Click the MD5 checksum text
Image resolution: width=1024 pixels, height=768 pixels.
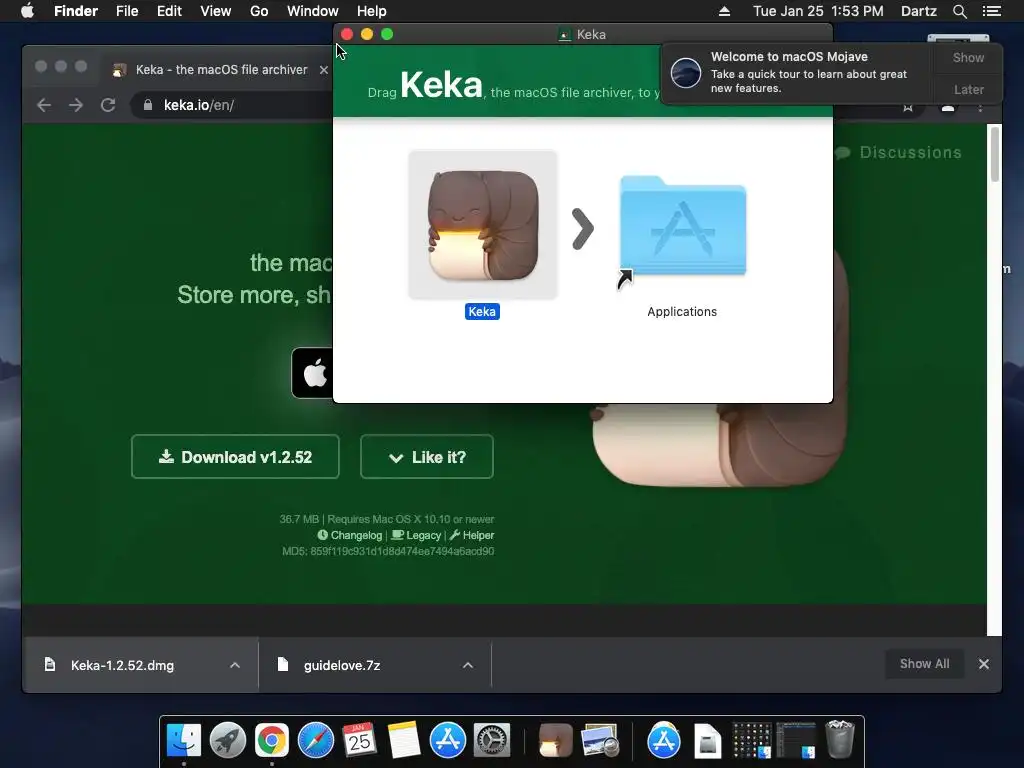point(388,551)
